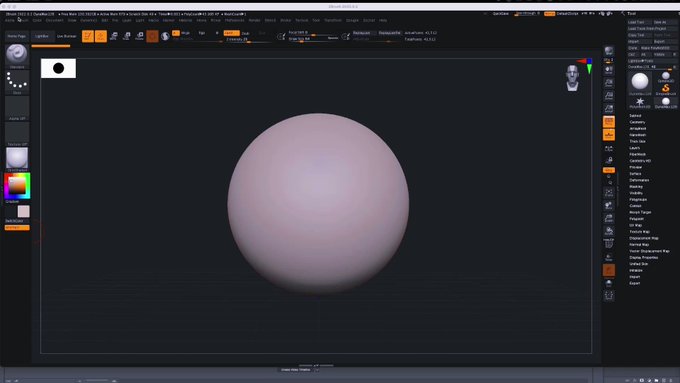The width and height of the screenshot is (680, 383).
Task: Select the Draw mode button
Action: 101,36
